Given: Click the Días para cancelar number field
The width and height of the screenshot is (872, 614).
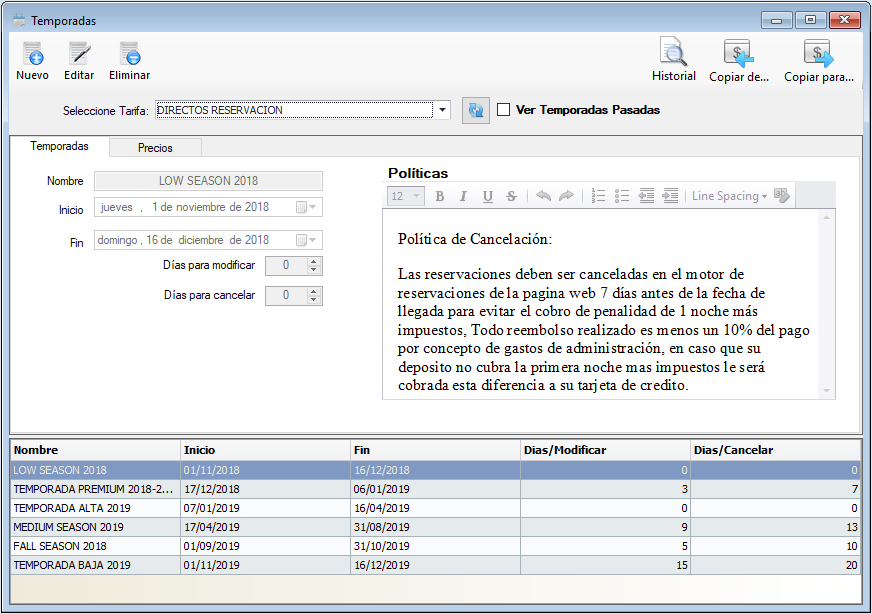Looking at the screenshot, I should point(286,296).
